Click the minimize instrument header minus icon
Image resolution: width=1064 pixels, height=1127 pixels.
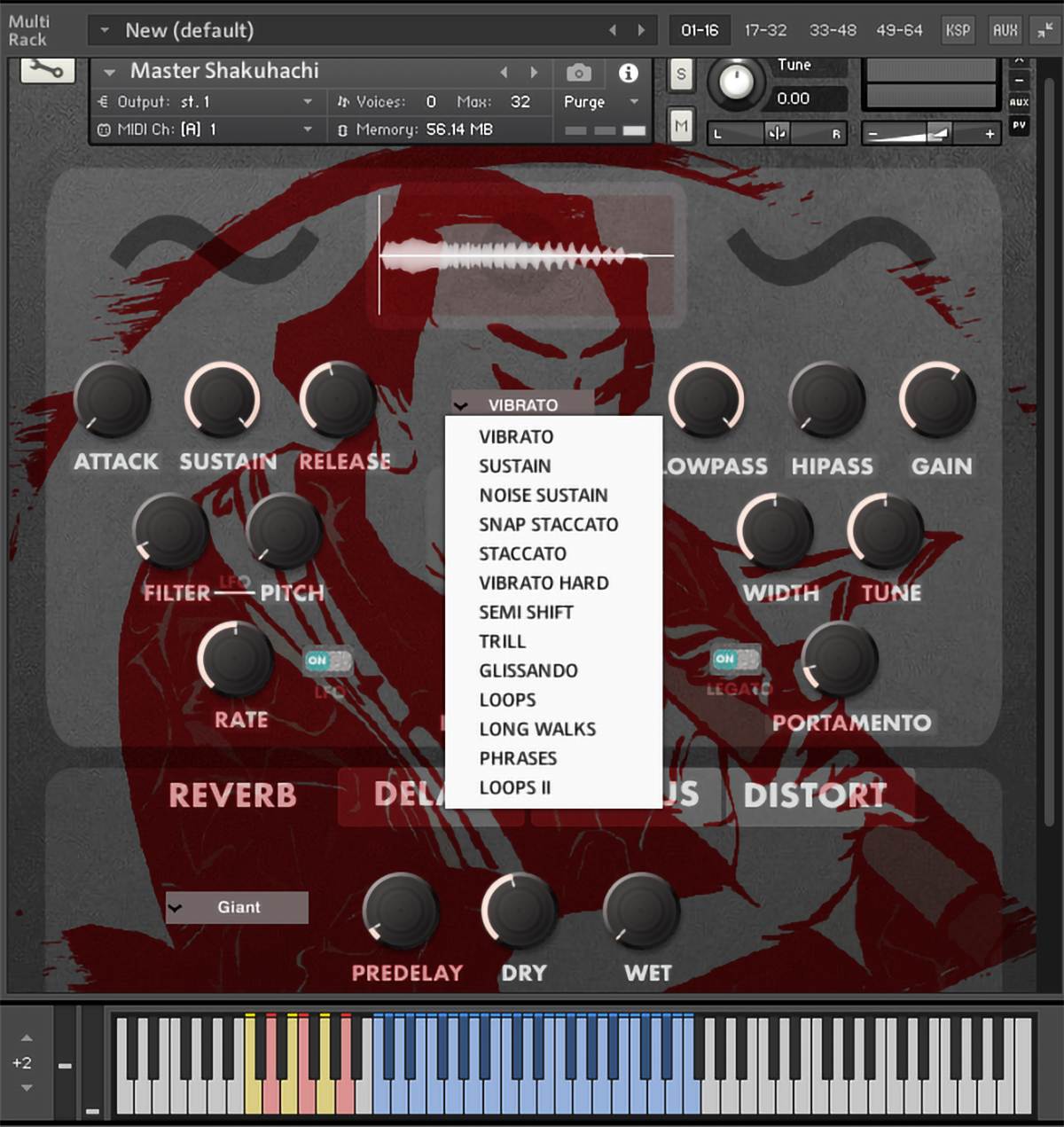click(x=1020, y=81)
